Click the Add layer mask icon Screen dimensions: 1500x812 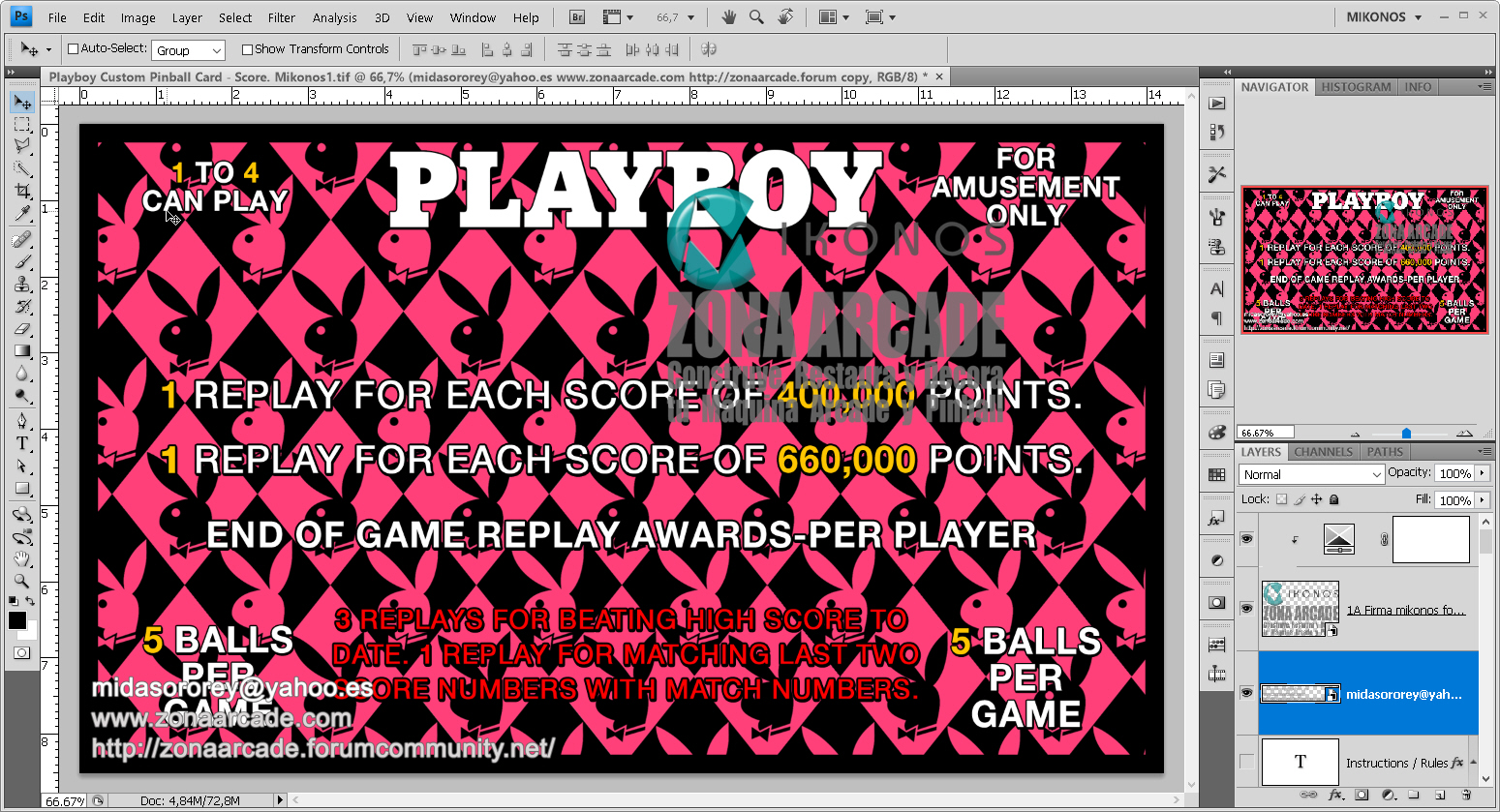tap(1362, 796)
